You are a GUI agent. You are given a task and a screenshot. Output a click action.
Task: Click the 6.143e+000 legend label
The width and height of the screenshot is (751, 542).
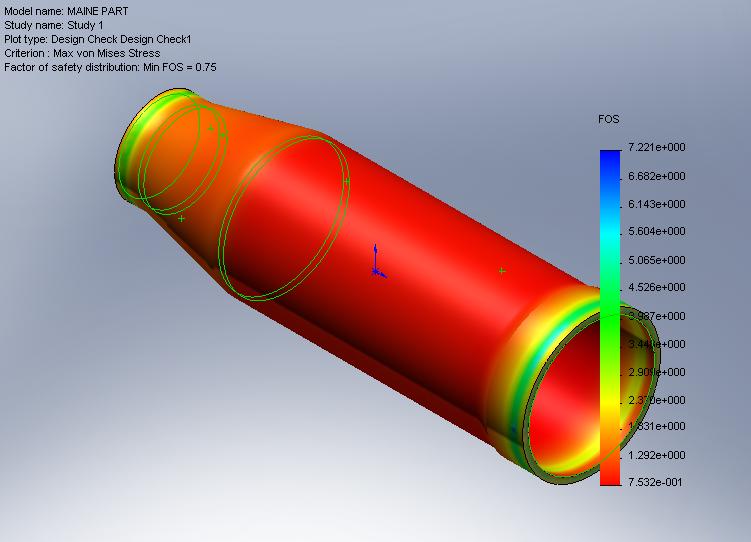tap(656, 203)
